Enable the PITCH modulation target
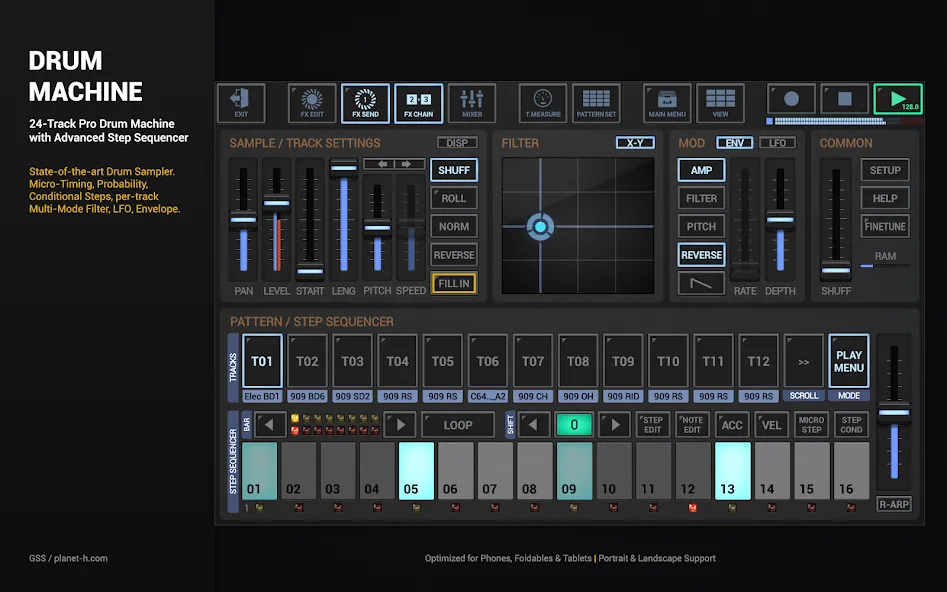The image size is (947, 592). [701, 227]
